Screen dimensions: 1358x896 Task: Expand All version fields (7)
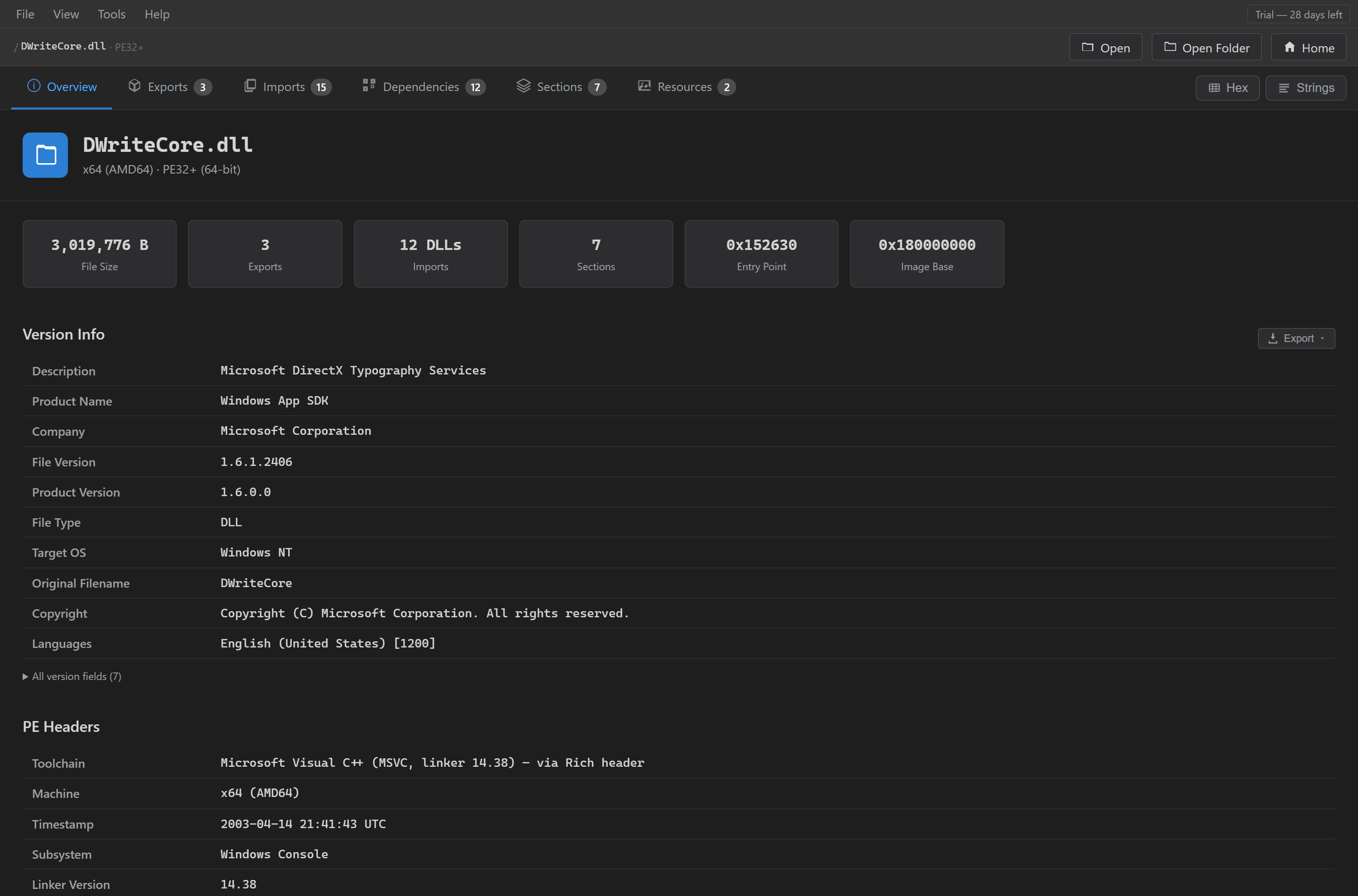click(x=72, y=676)
